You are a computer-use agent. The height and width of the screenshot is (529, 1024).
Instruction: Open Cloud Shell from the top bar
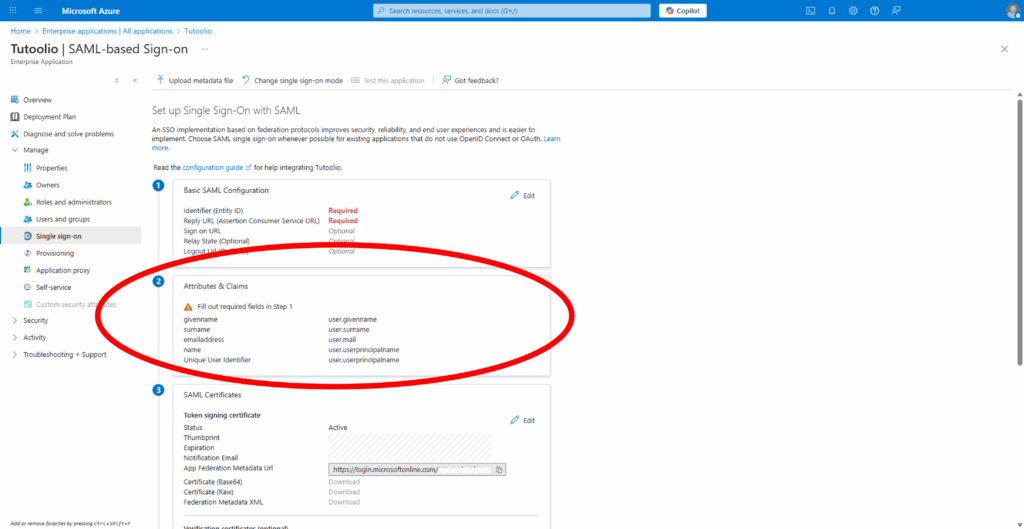[x=810, y=10]
